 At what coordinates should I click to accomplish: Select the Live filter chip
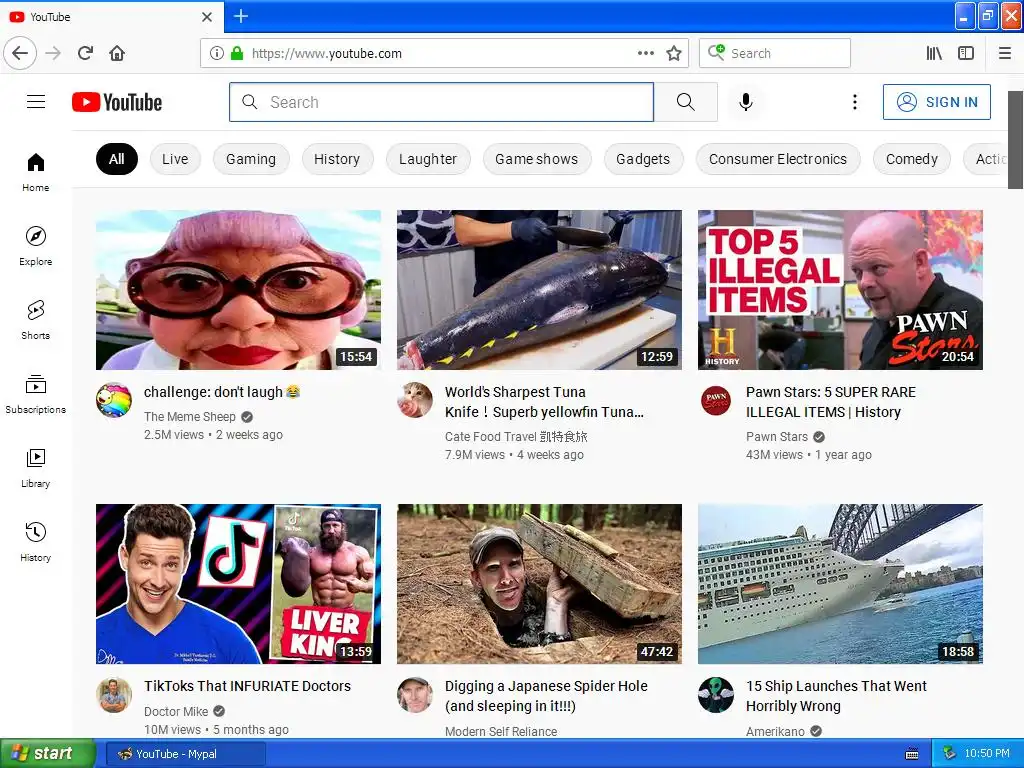(x=175, y=159)
